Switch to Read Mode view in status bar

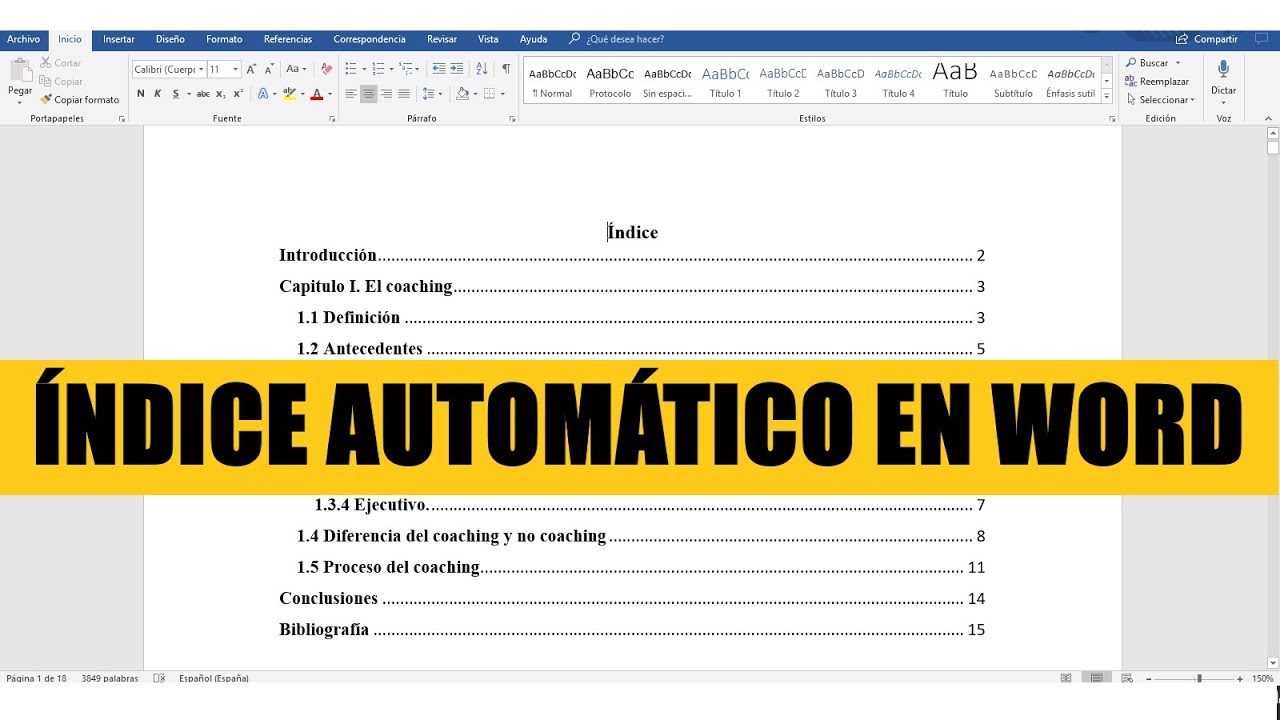click(1066, 678)
